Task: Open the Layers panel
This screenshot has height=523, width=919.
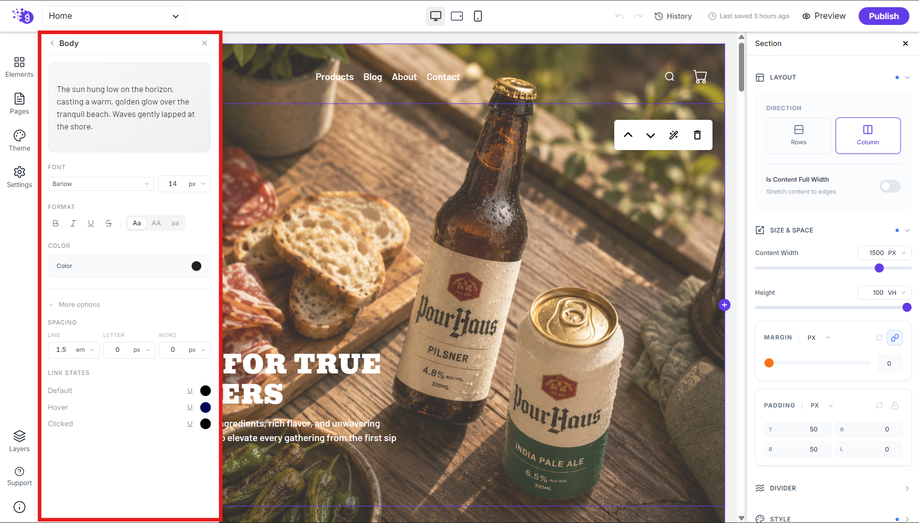Action: click(19, 441)
